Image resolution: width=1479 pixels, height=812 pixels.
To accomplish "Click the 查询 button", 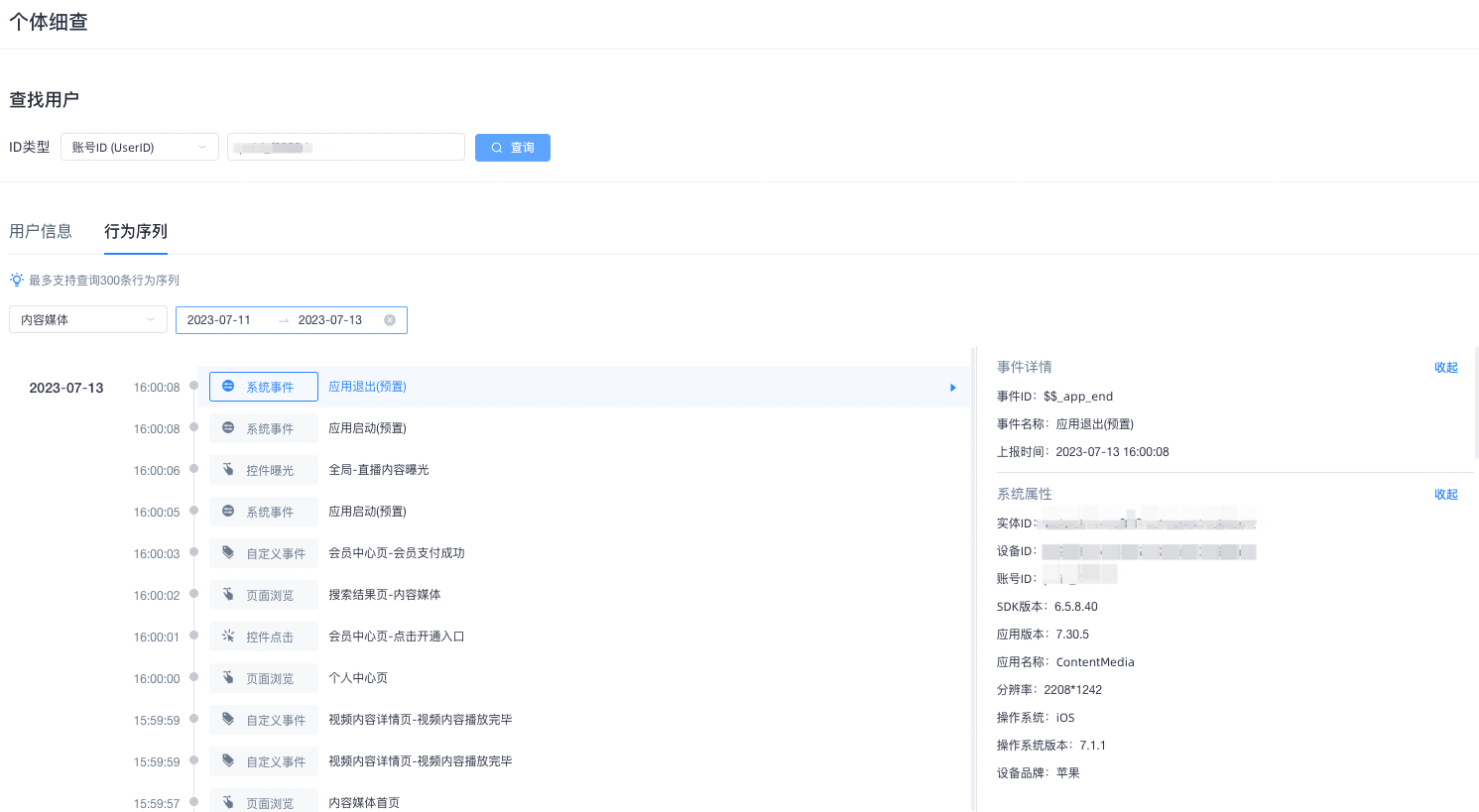I will [513, 148].
